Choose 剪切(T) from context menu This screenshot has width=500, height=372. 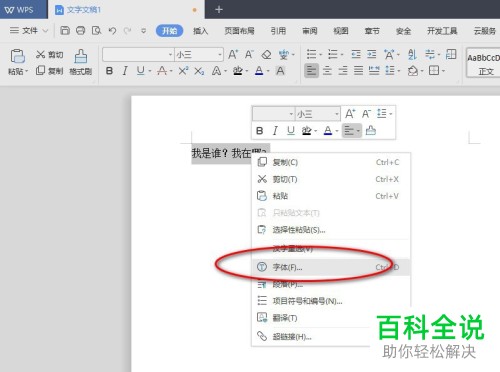tap(331, 179)
